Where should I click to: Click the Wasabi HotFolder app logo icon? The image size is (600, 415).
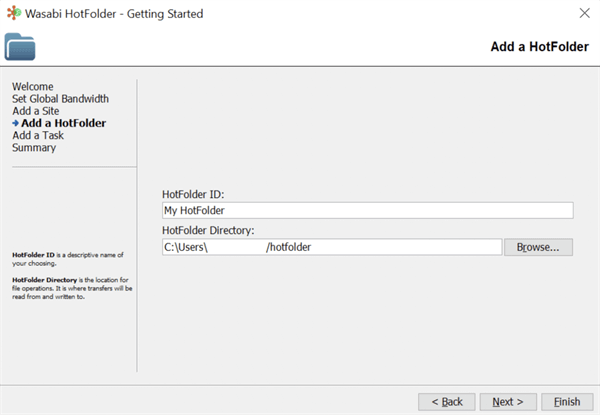(x=14, y=13)
